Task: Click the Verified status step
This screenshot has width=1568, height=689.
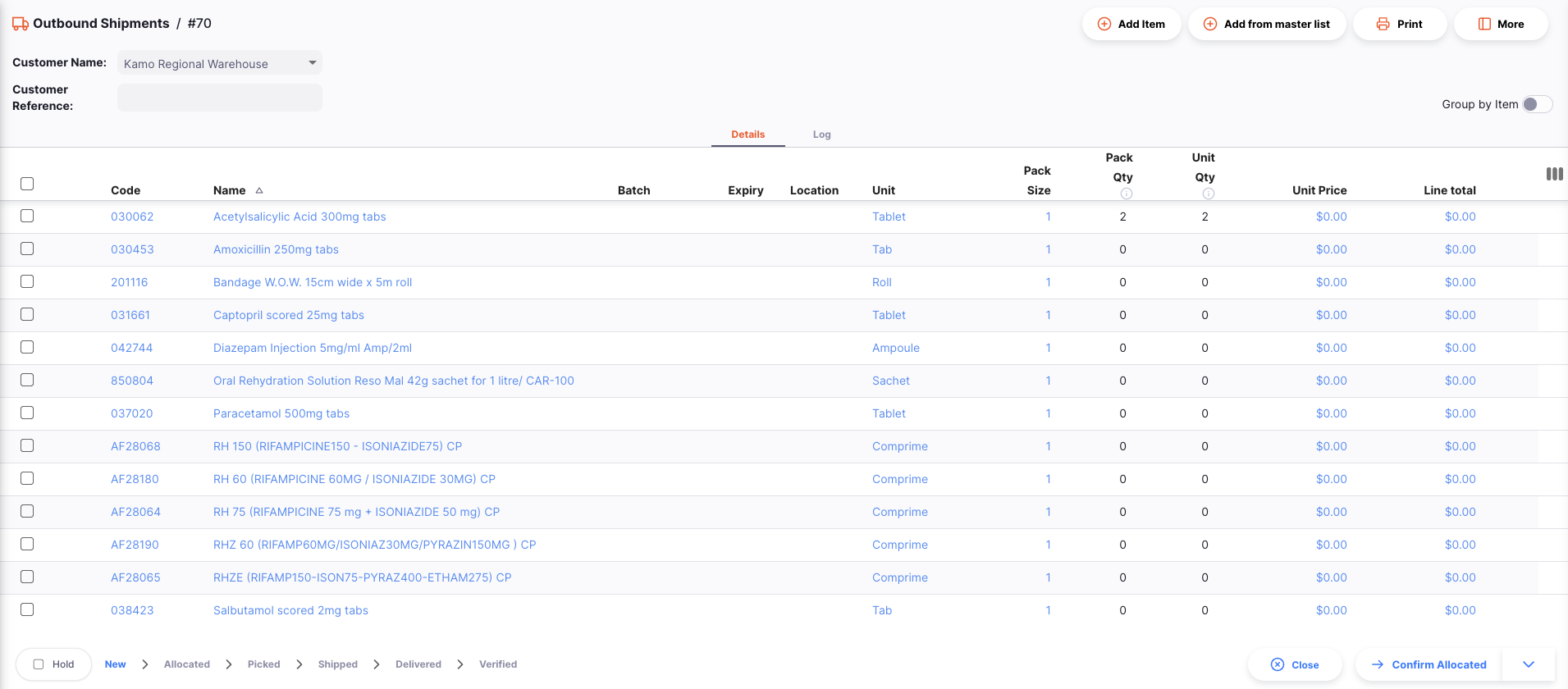Action: tap(498, 664)
